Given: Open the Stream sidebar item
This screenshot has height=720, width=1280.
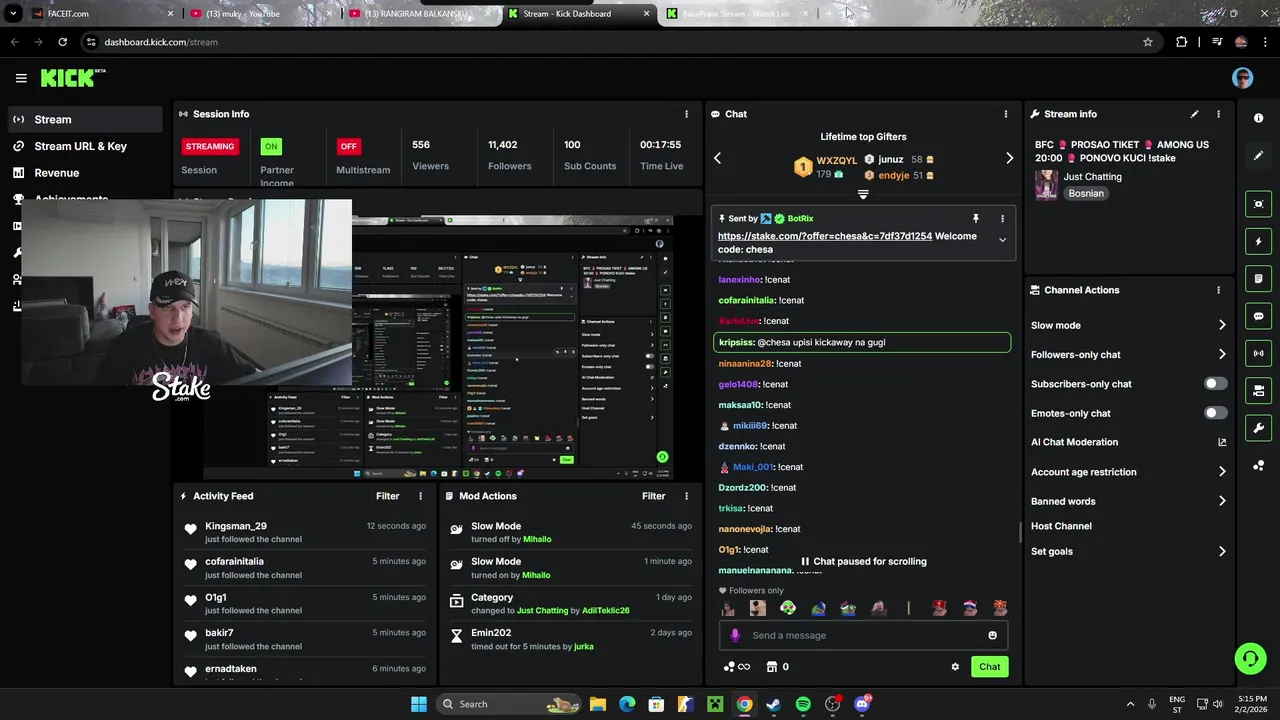Looking at the screenshot, I should click(x=84, y=119).
